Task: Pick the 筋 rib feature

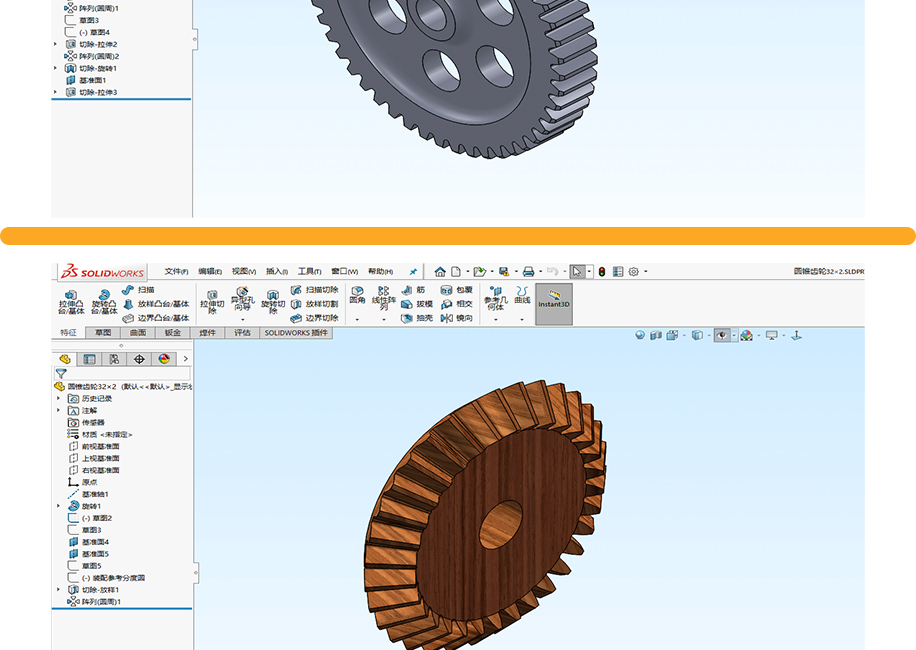Action: (x=414, y=290)
